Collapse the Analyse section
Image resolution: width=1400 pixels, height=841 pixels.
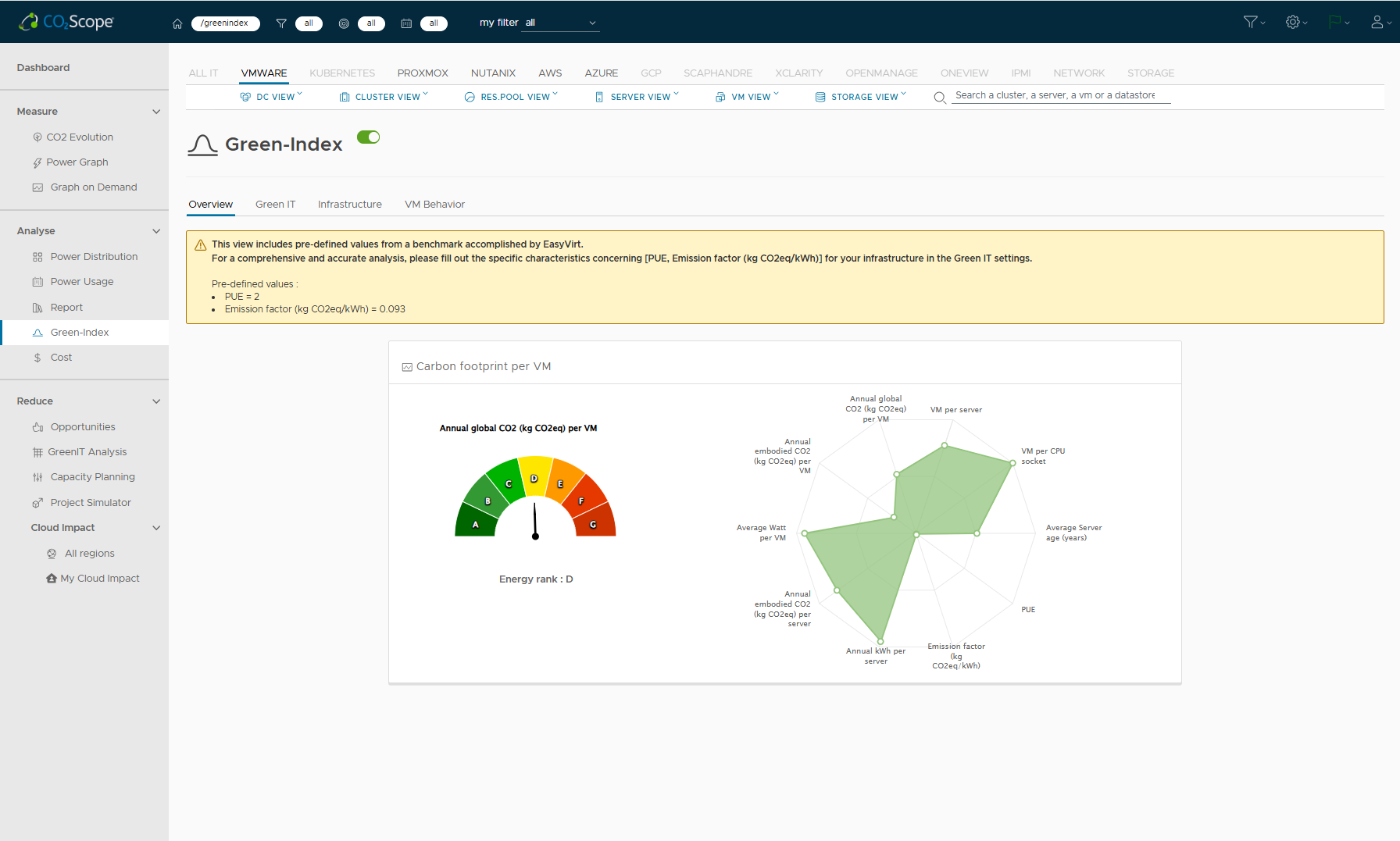tap(156, 231)
